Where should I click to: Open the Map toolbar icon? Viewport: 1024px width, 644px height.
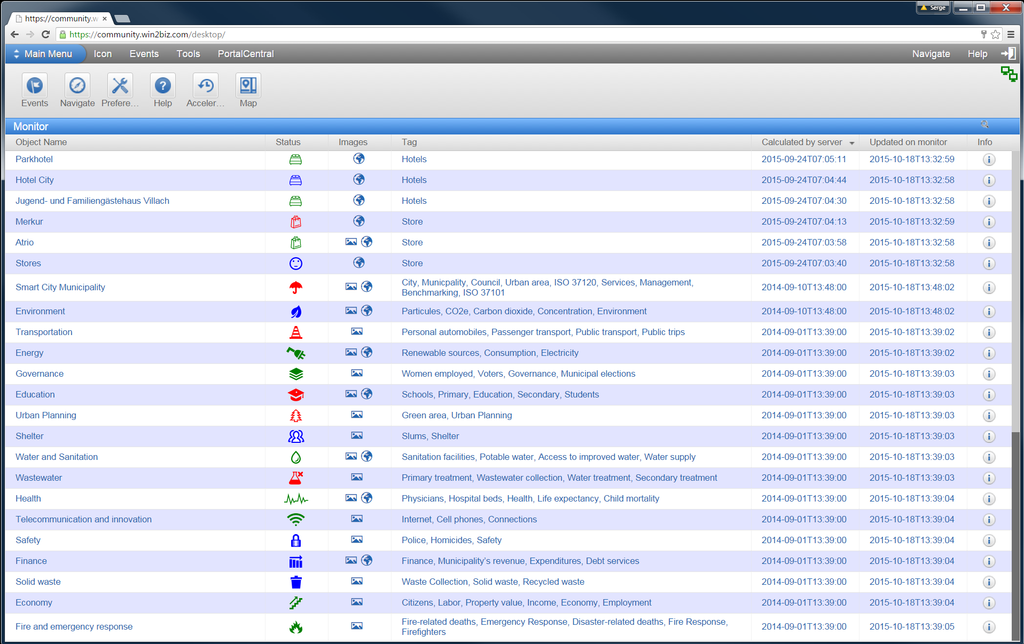tap(248, 86)
